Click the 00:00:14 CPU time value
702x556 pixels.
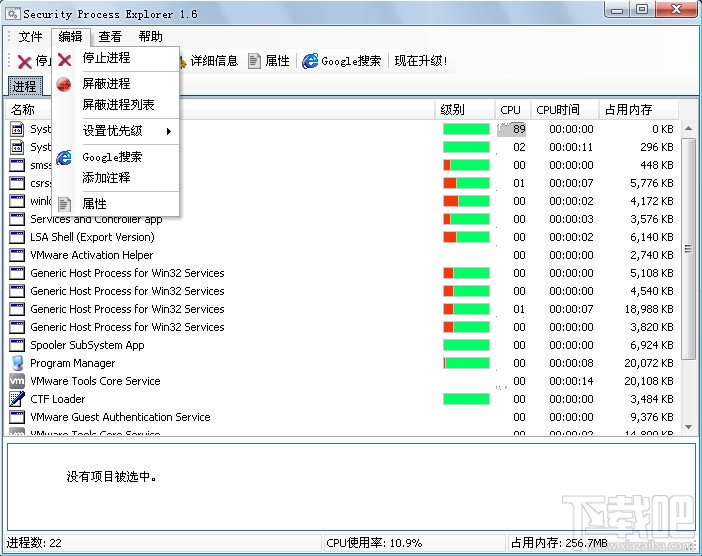571,381
